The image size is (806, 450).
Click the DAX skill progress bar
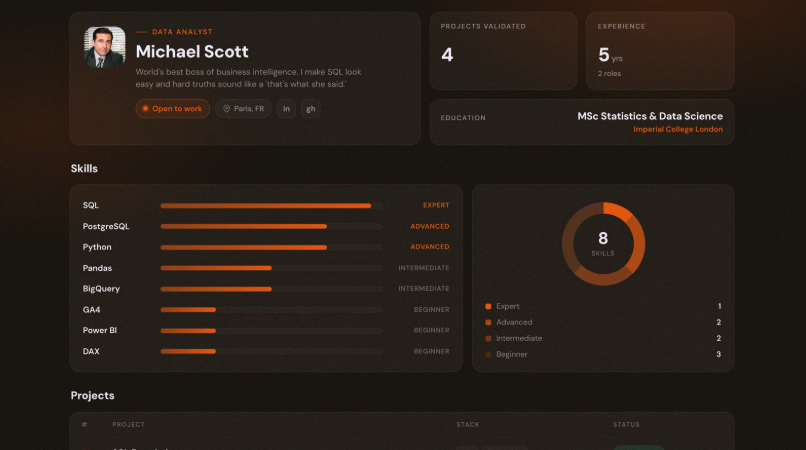(271, 351)
